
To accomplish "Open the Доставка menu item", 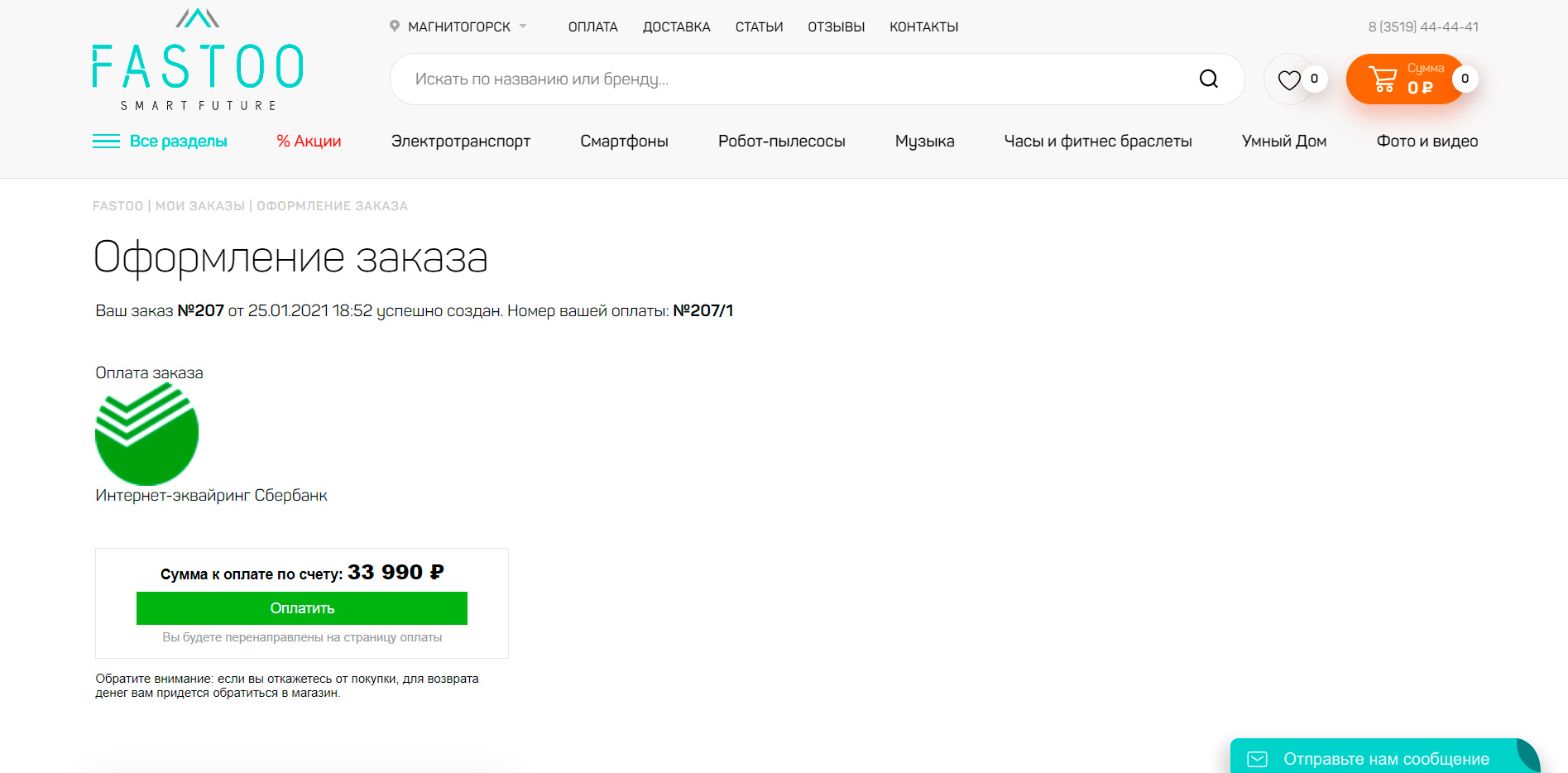I will pos(676,26).
